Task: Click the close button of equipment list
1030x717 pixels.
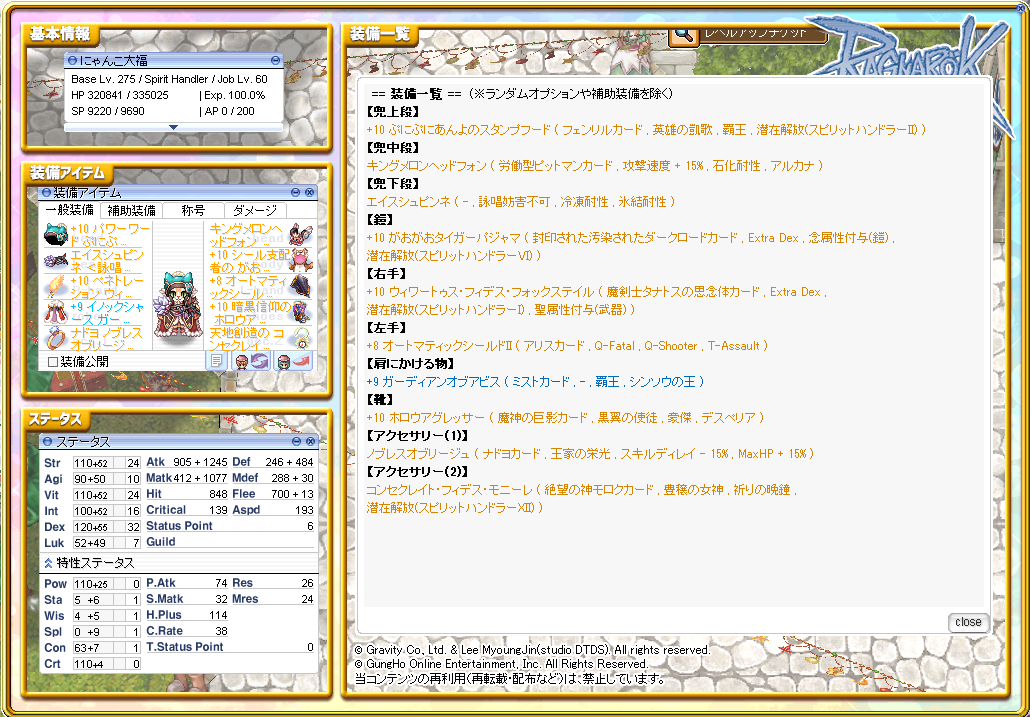Action: (967, 622)
